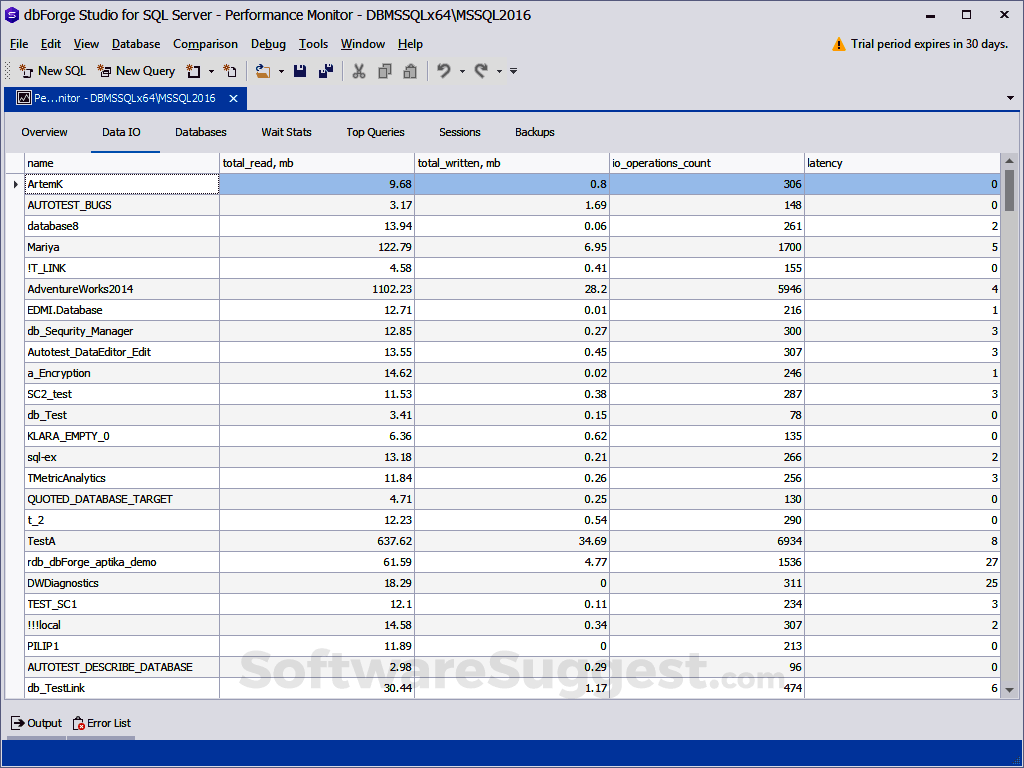Click the Undo arrow icon
Image resolution: width=1024 pixels, height=768 pixels.
(x=442, y=71)
